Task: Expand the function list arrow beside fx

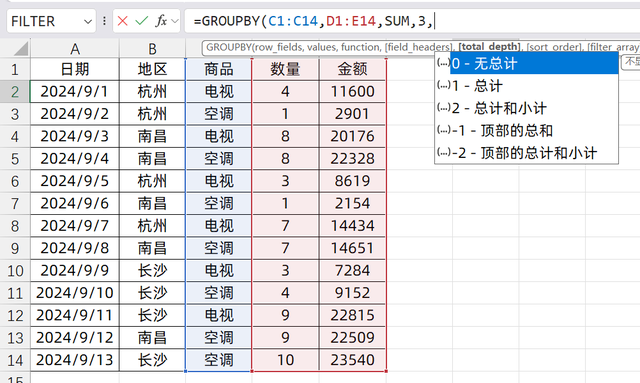Action: (175, 21)
